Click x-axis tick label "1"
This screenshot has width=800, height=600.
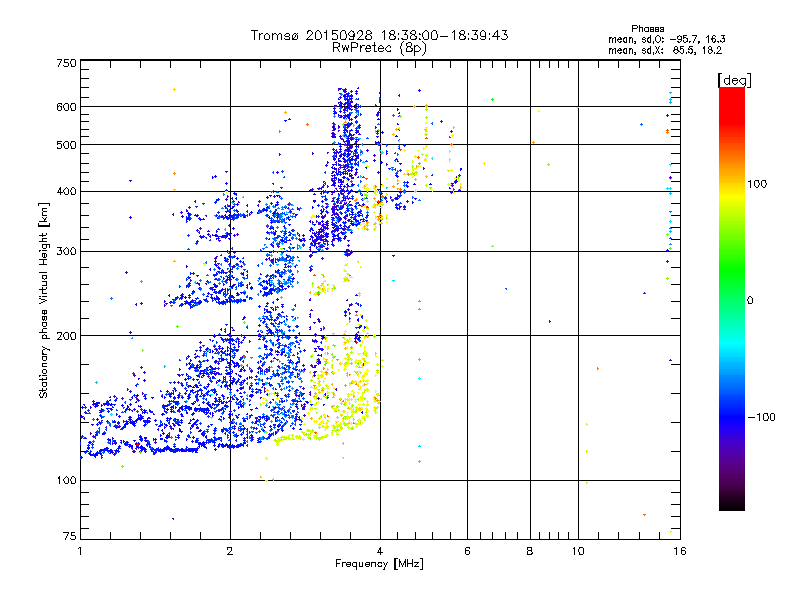point(80,551)
